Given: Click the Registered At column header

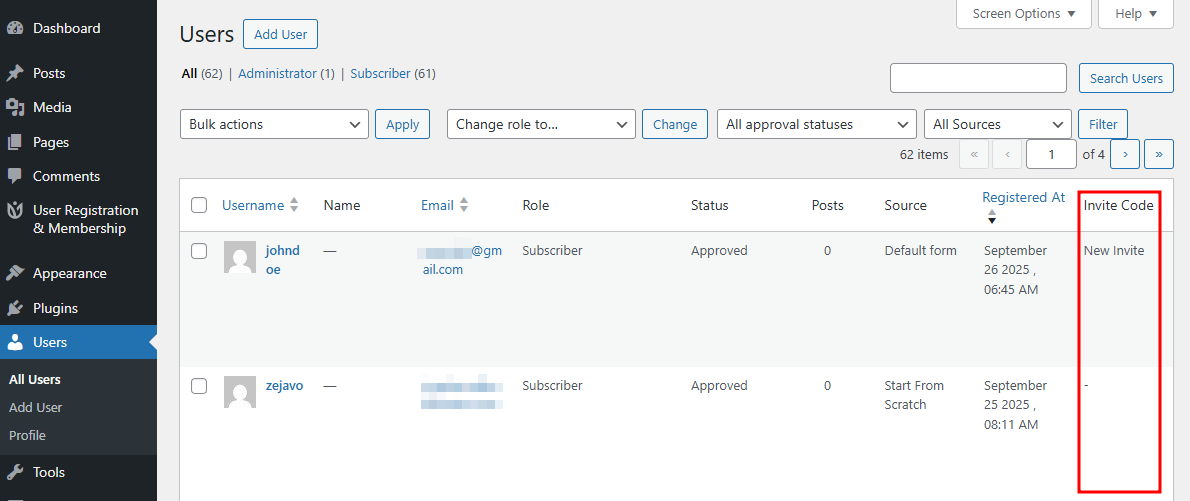Looking at the screenshot, I should point(1024,197).
